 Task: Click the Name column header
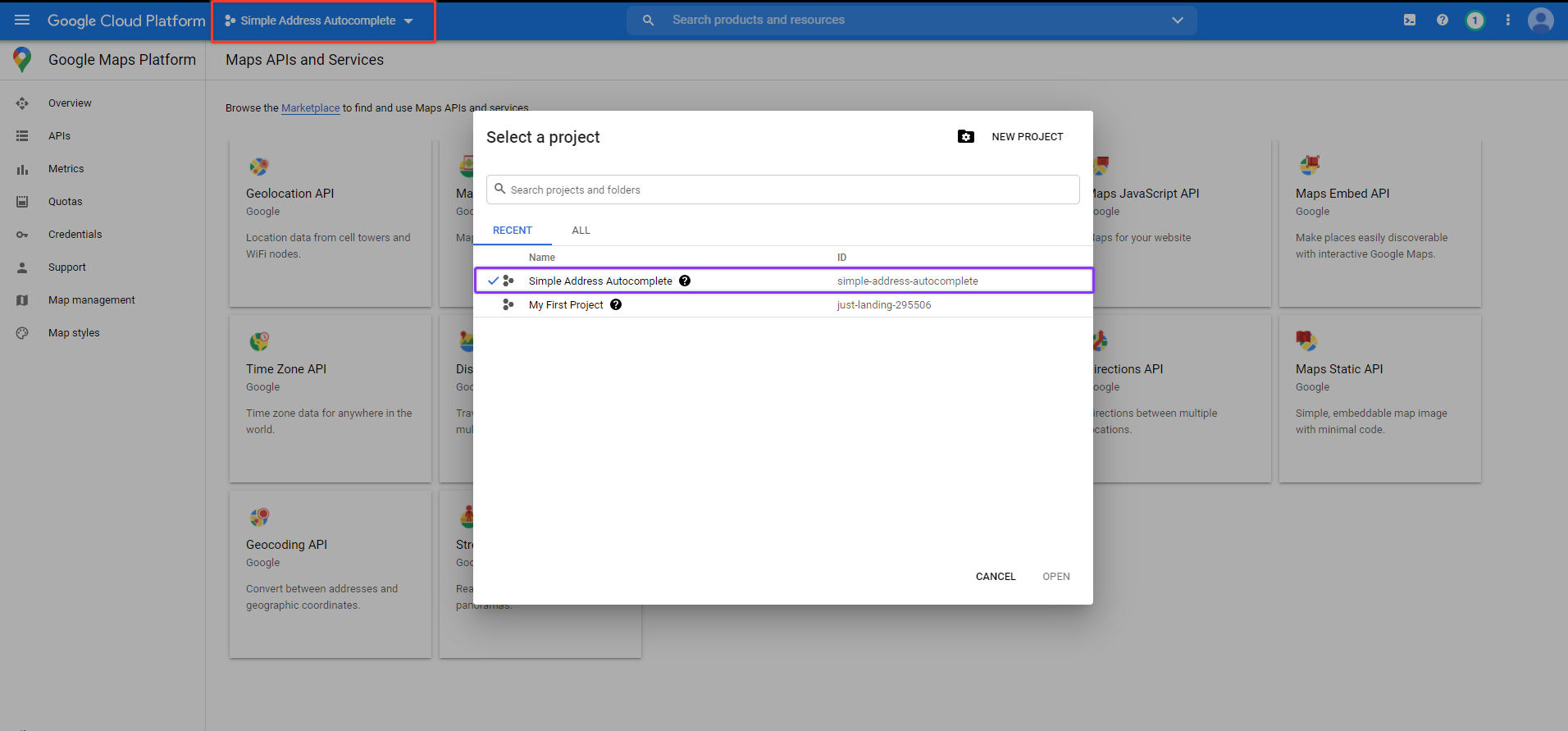[541, 258]
